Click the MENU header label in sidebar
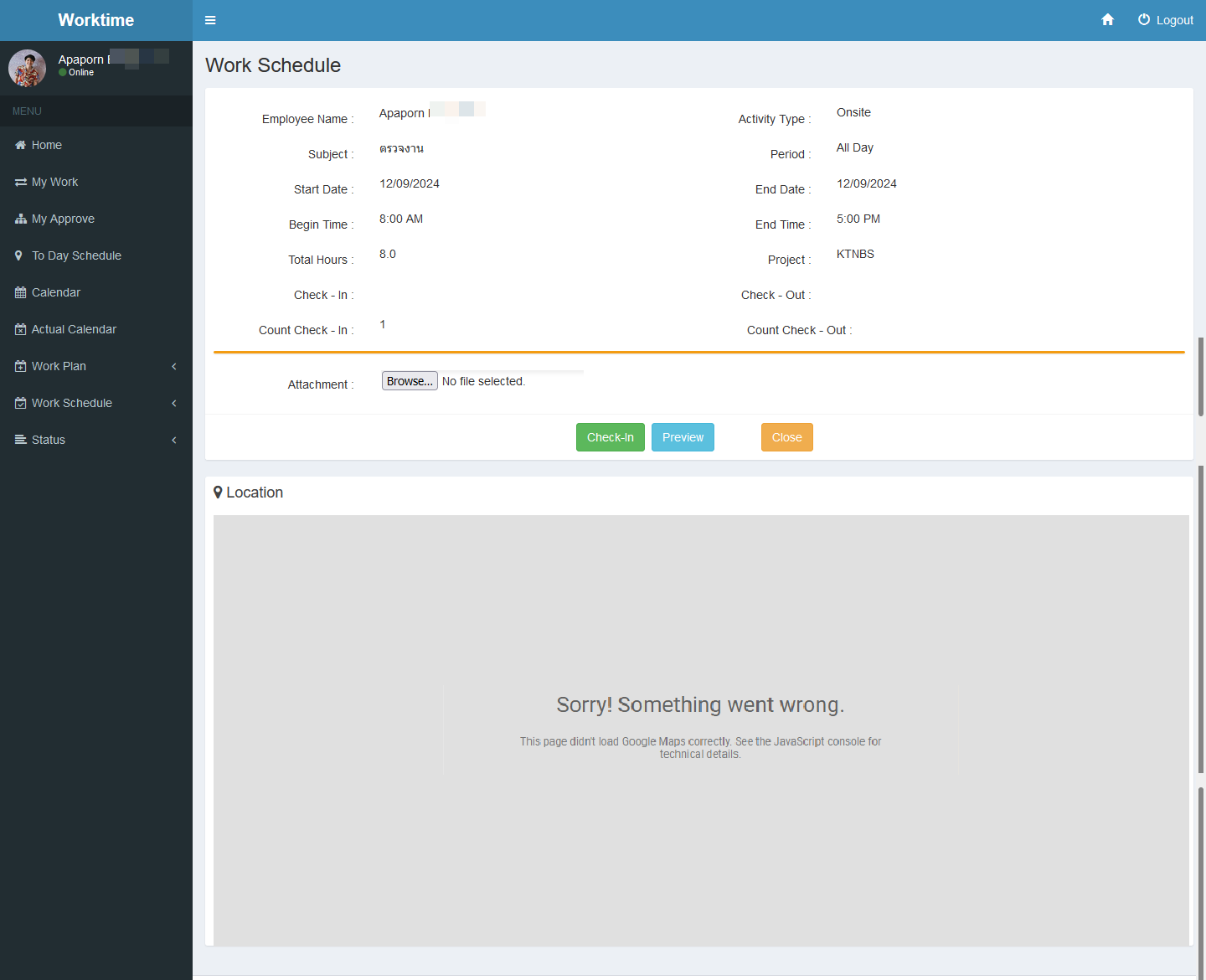Screen dimensions: 1206x980 [27, 111]
